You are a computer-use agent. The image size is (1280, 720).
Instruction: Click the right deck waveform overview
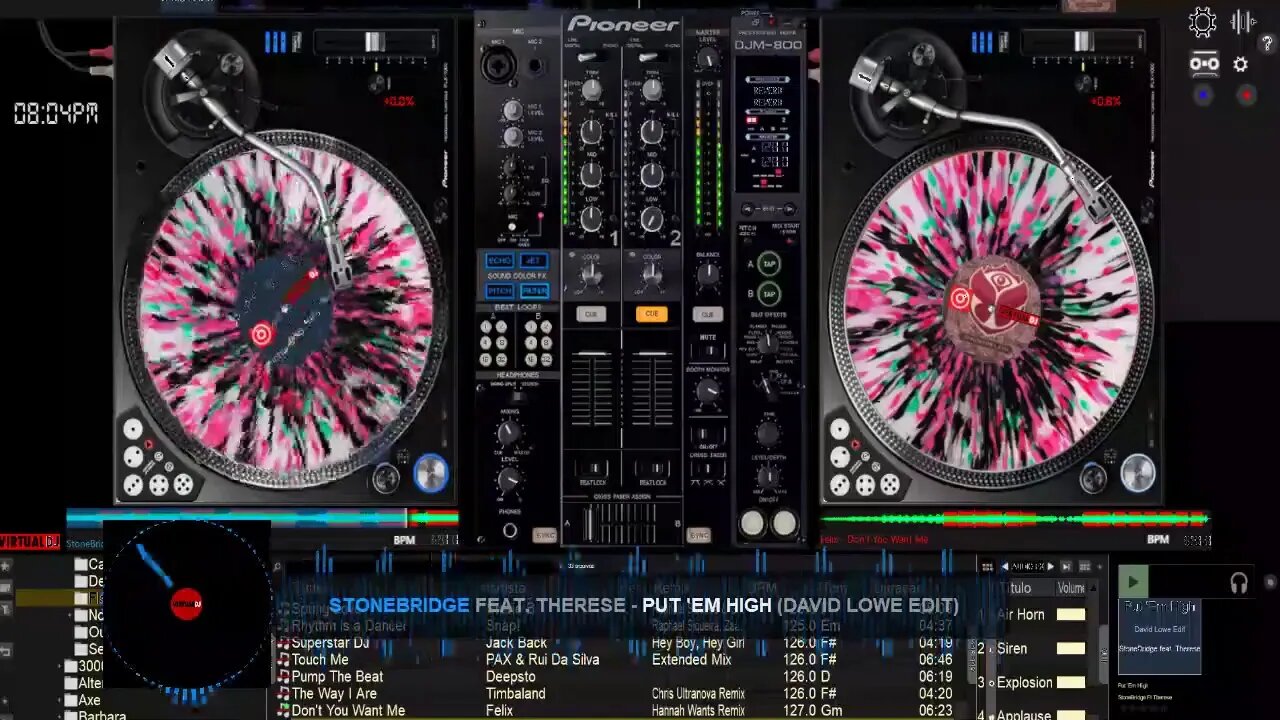1015,518
